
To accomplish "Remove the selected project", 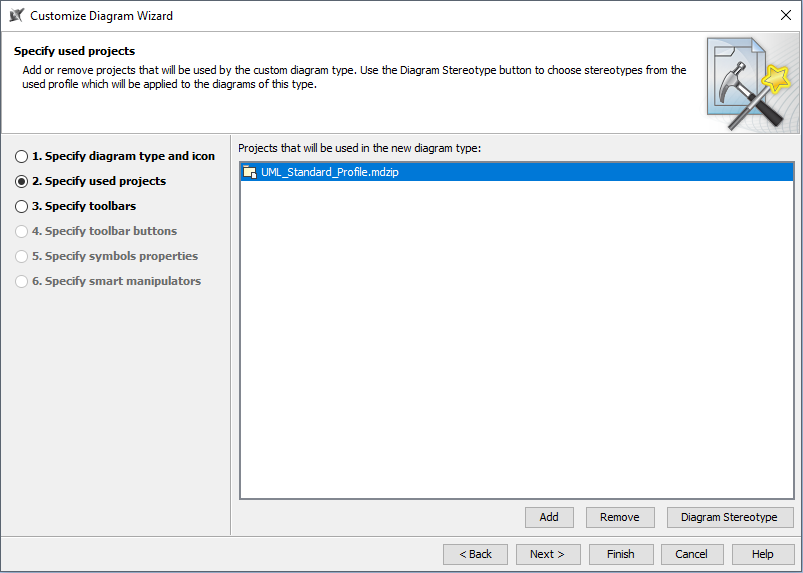I will click(619, 517).
